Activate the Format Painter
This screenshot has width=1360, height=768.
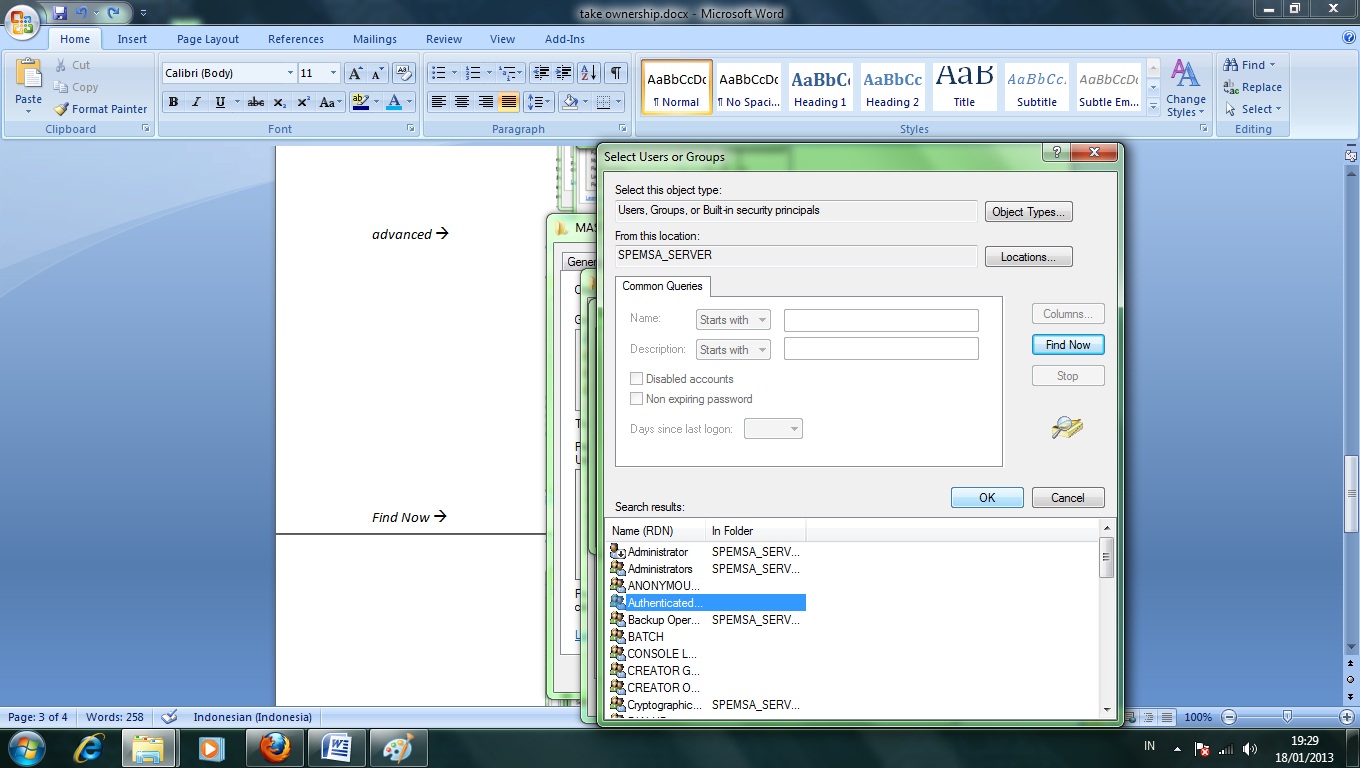(100, 109)
